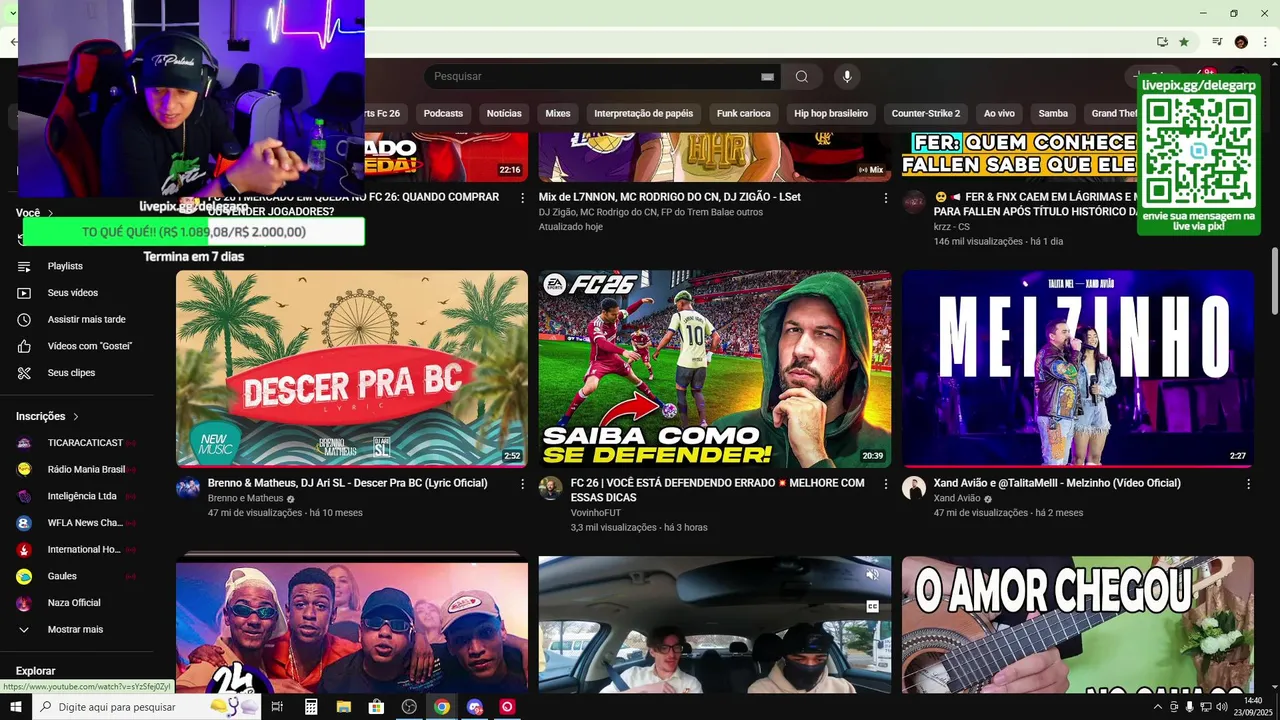Open krzz - CS channel avatar
The image size is (1280, 720).
click(x=914, y=202)
